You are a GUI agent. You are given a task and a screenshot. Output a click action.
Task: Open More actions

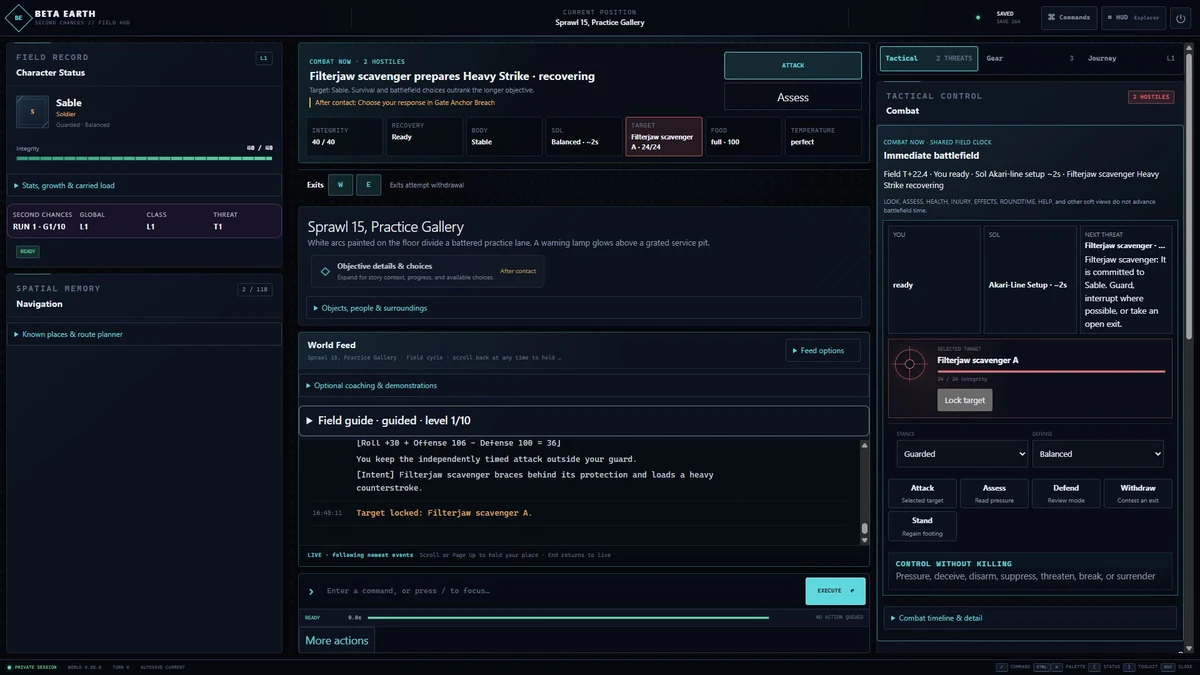(x=337, y=640)
